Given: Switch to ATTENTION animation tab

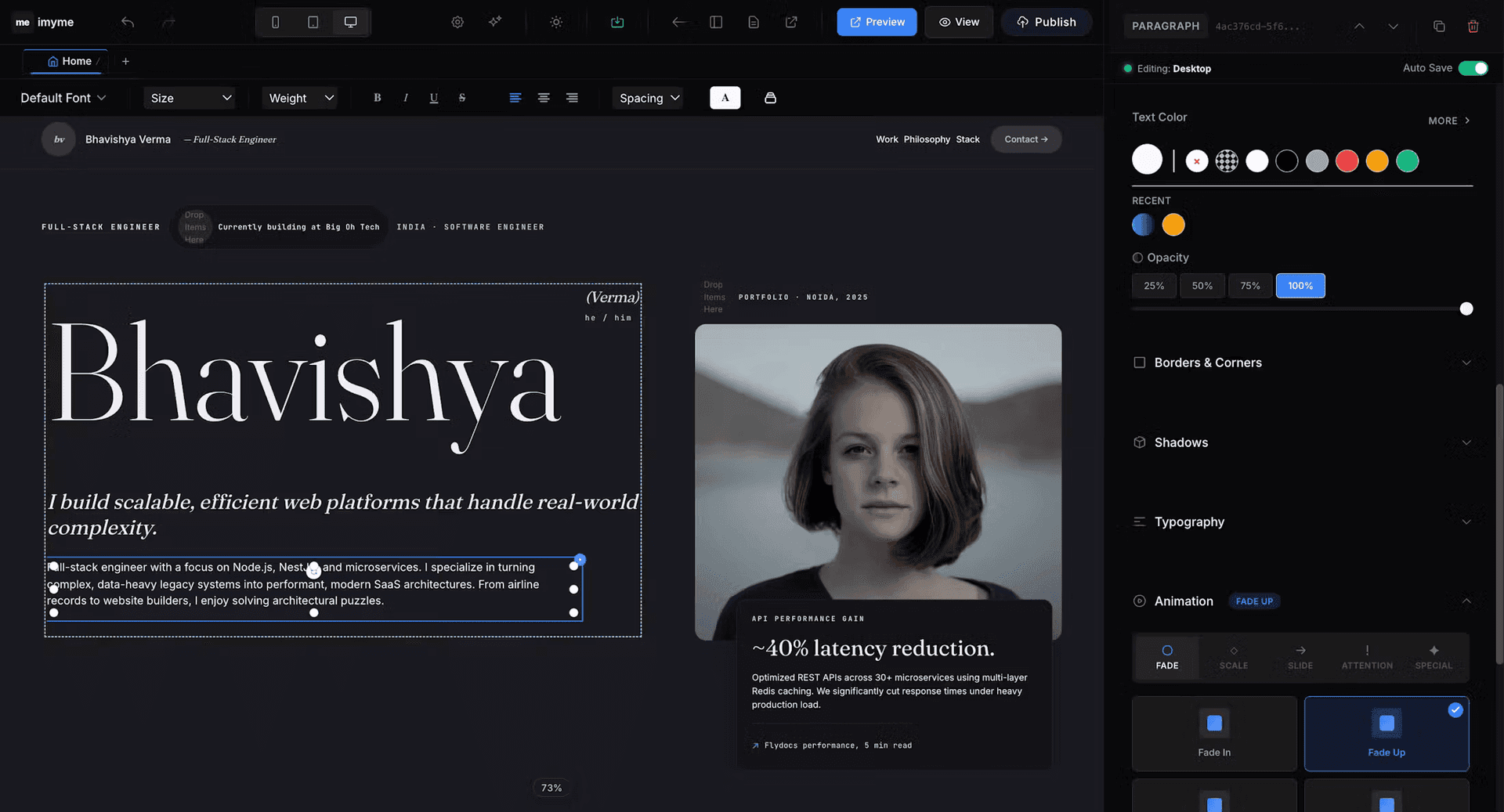Looking at the screenshot, I should click(x=1367, y=657).
